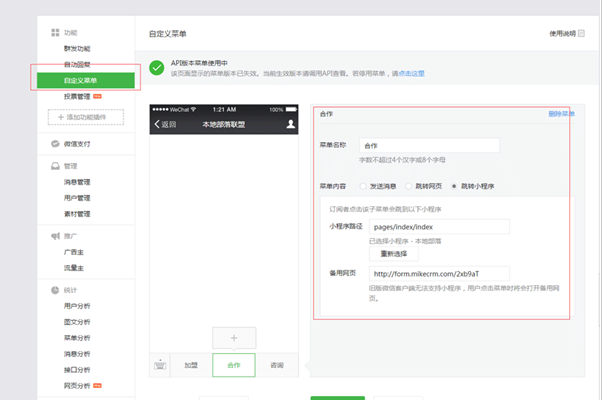Screen dimensions: 605x400
Task: Open 菜单分析 in the sidebar
Action: [x=77, y=338]
